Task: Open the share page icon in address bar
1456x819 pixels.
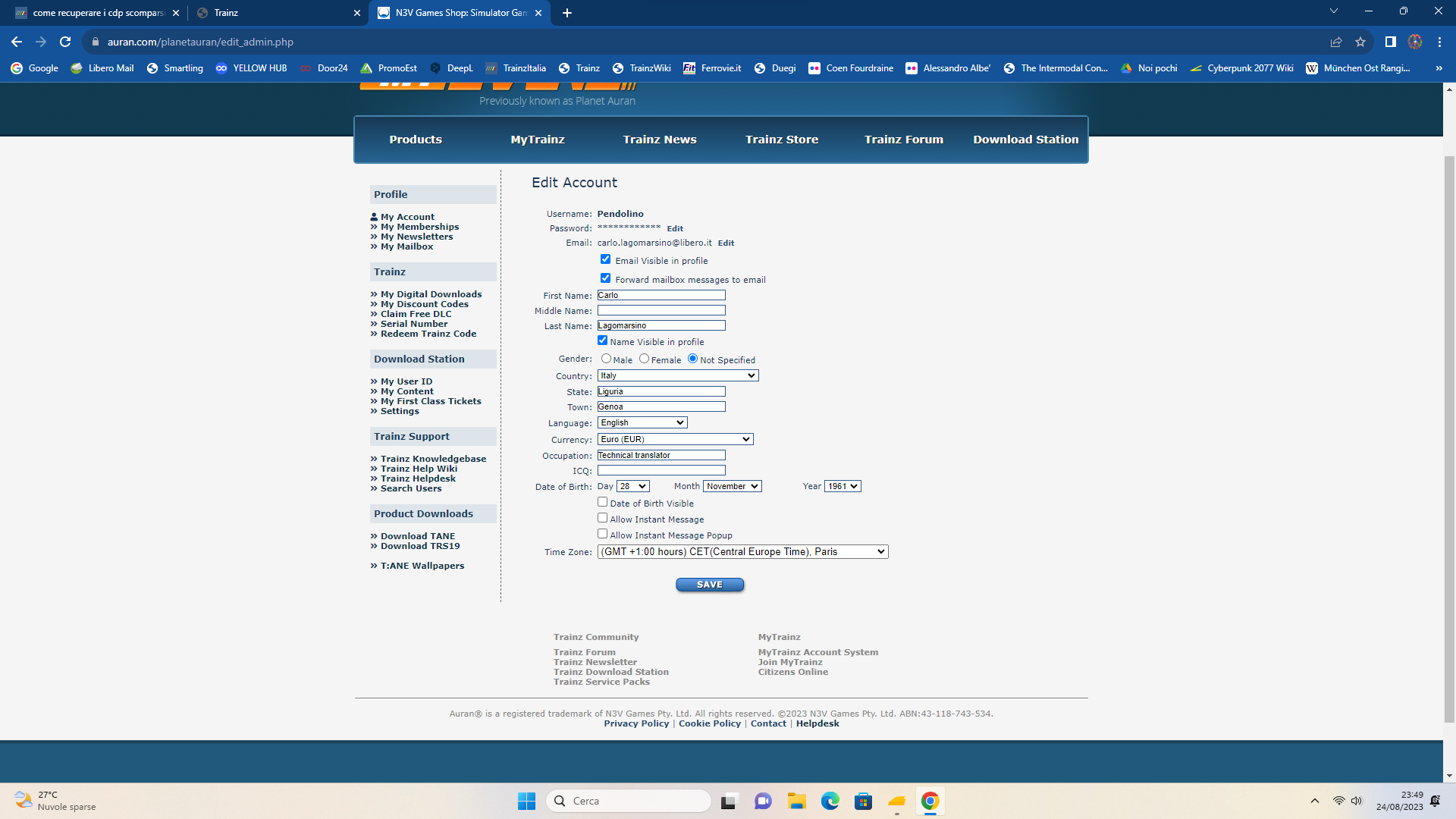Action: click(x=1336, y=42)
